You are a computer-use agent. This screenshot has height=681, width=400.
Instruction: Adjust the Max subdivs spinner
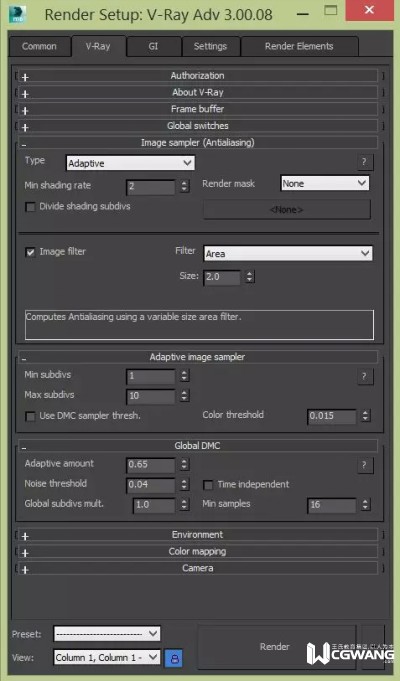click(x=185, y=396)
